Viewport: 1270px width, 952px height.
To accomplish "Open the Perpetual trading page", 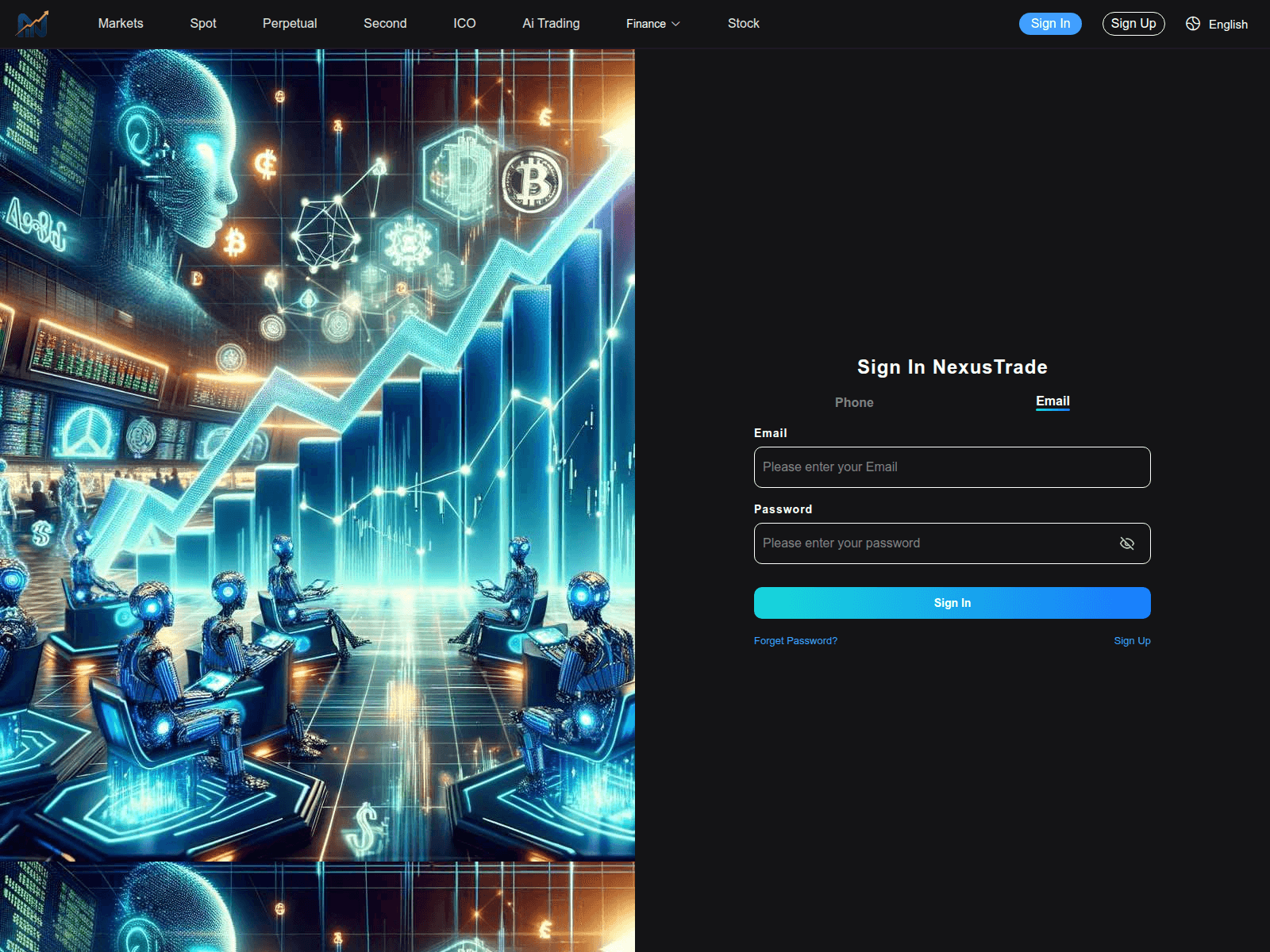I will pyautogui.click(x=290, y=24).
